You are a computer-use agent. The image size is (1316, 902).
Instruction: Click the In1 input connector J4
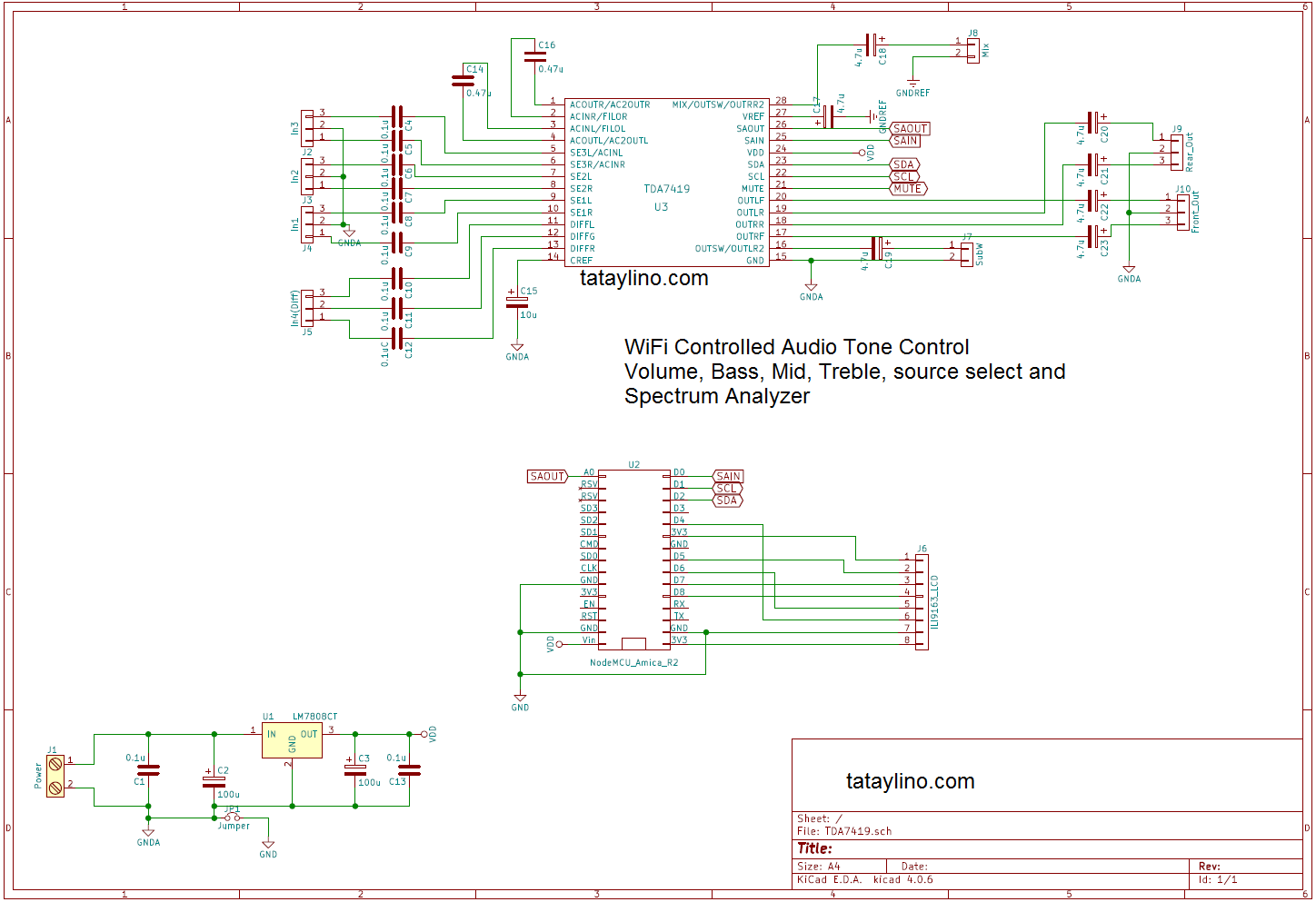click(x=307, y=223)
